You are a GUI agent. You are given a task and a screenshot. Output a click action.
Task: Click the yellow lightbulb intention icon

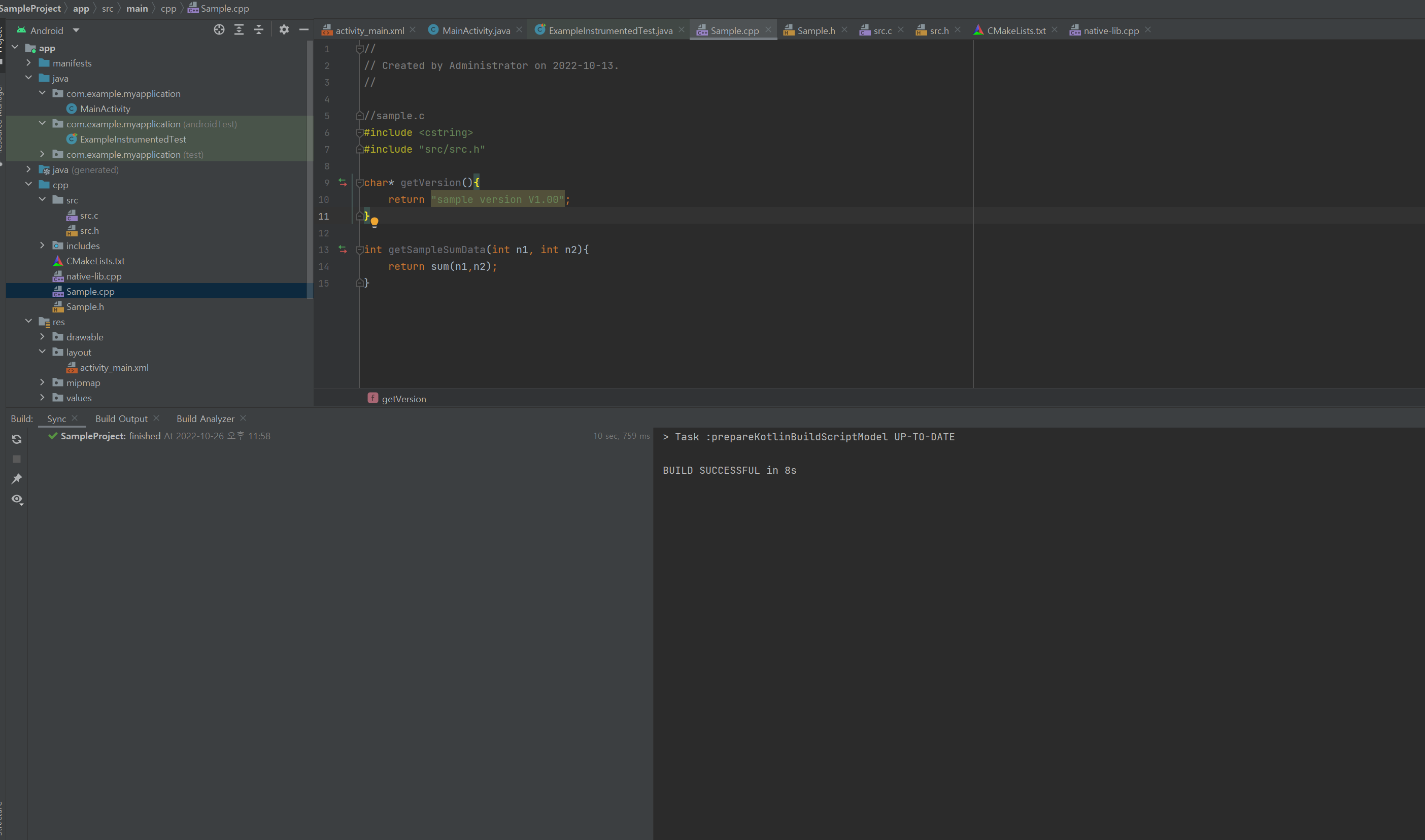374,222
